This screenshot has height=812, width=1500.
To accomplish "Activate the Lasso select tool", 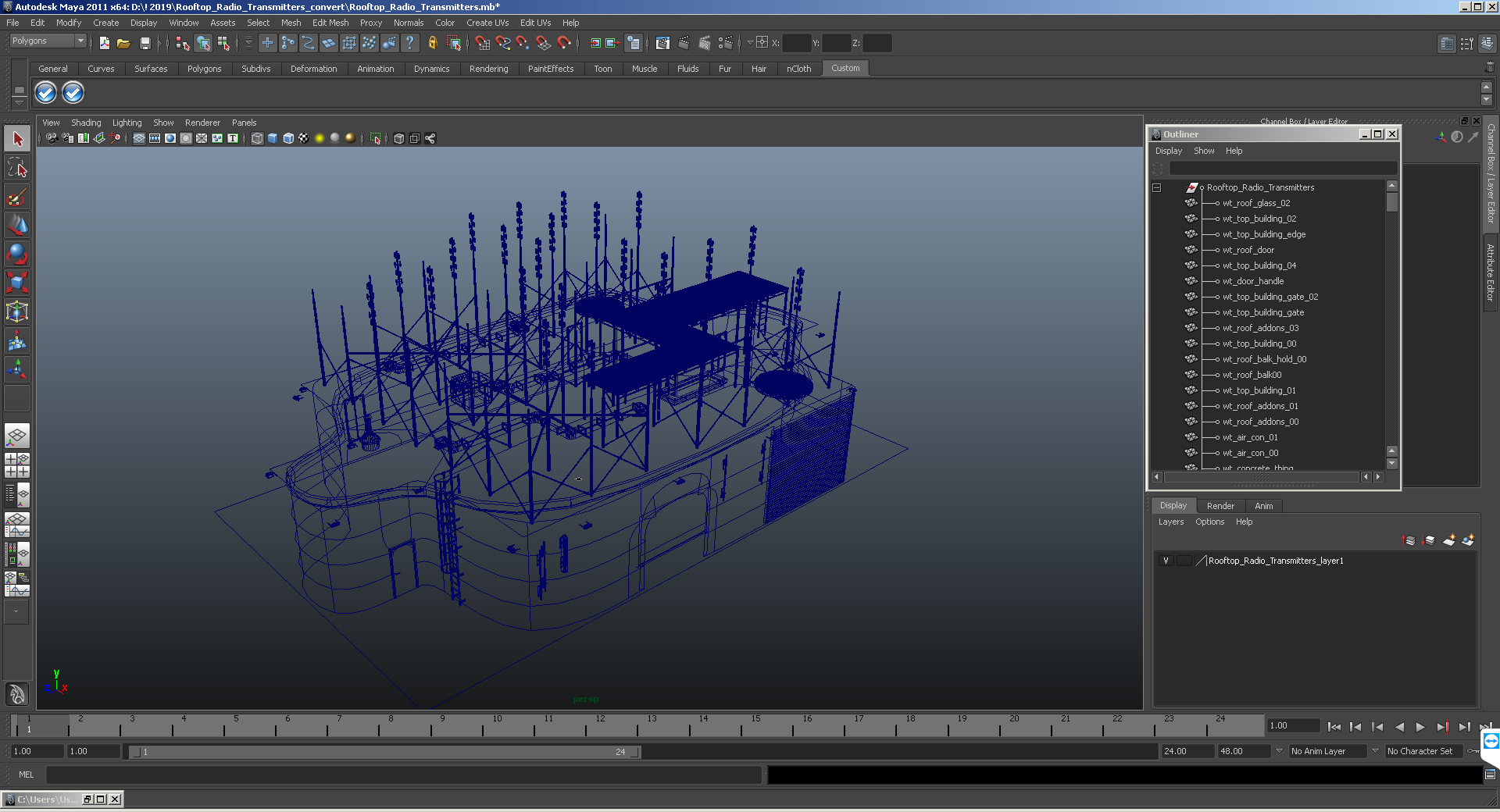I will 17,167.
